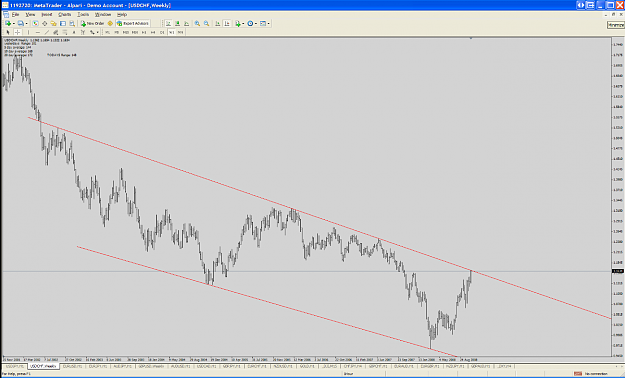Switch to the GBPUSD,Weekly chart tab
Viewport: 625px width, 378px height.
(x=151, y=366)
